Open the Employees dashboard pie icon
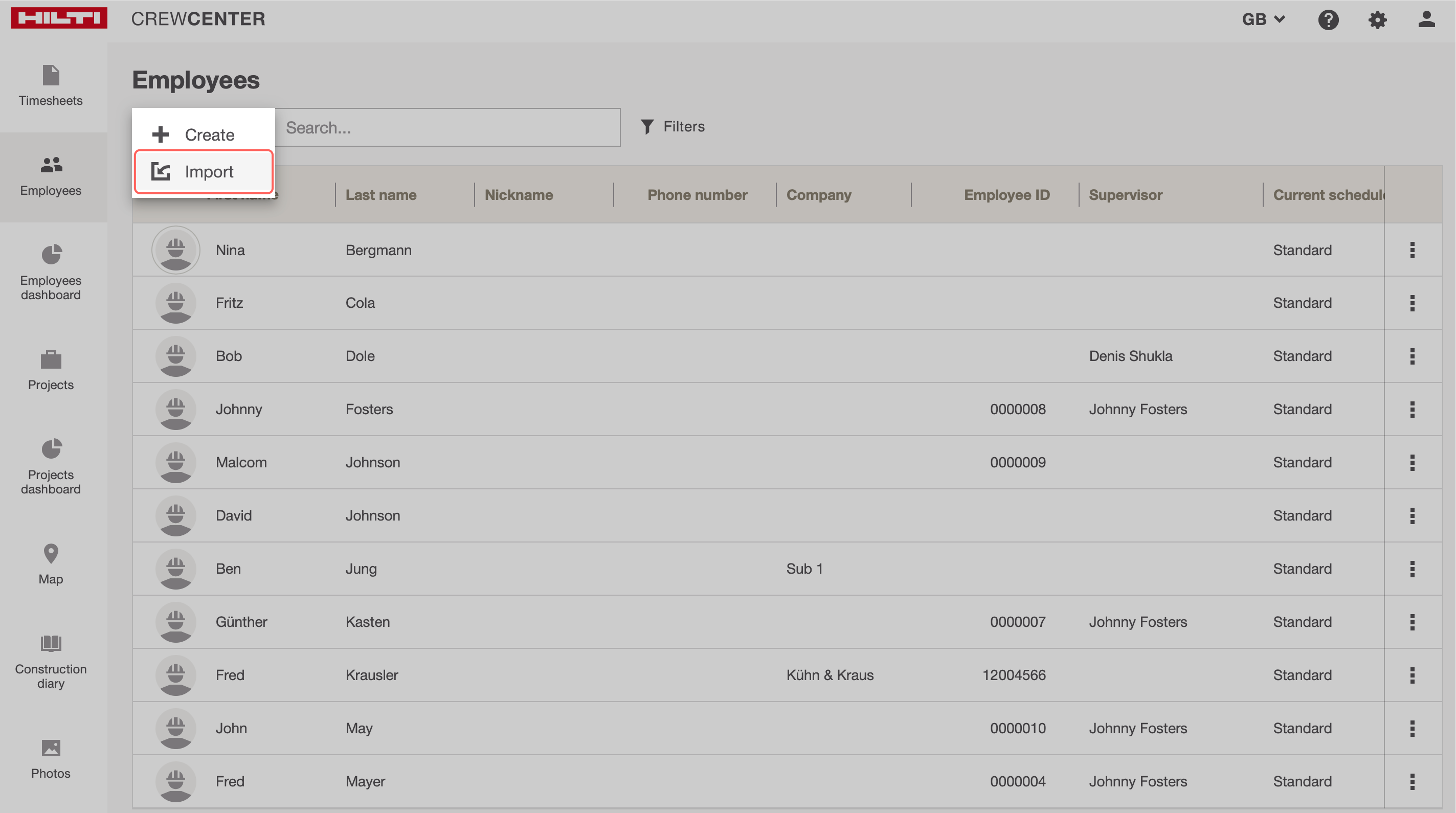The image size is (1456, 813). [51, 254]
